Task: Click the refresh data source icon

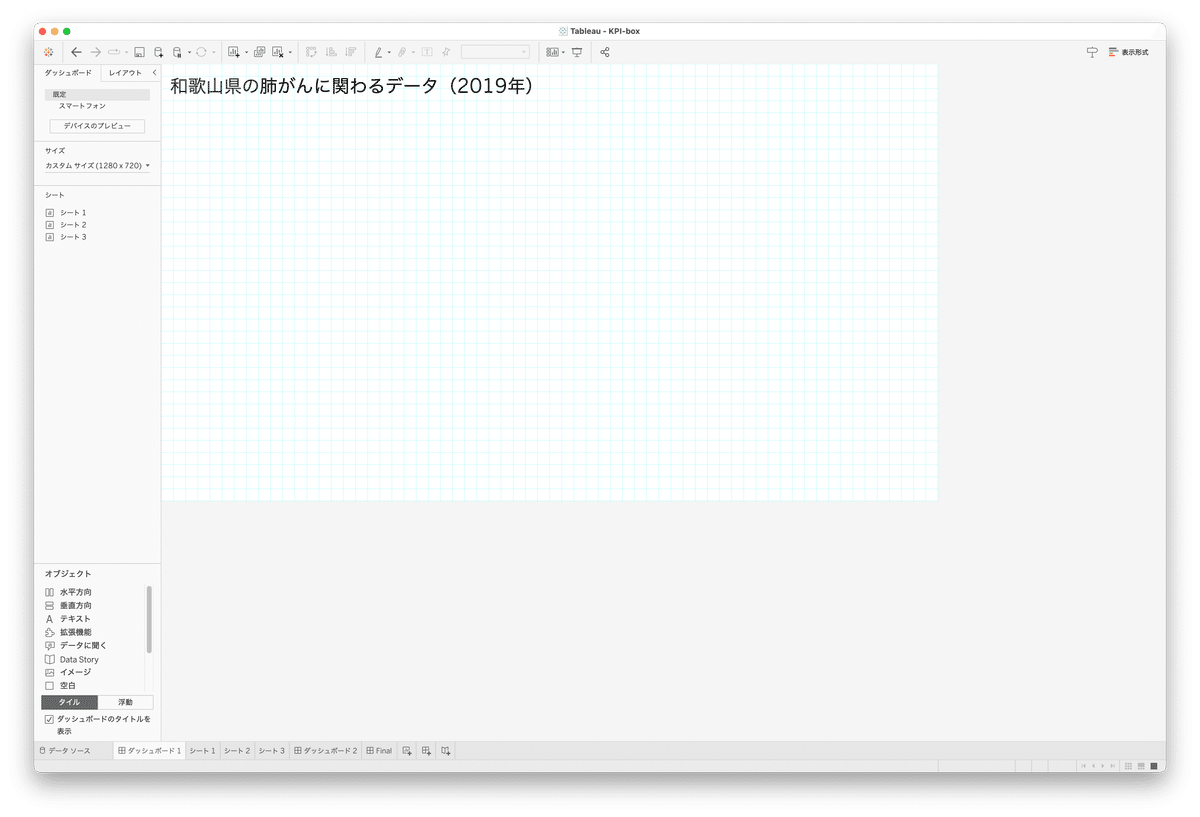Action: pyautogui.click(x=201, y=52)
